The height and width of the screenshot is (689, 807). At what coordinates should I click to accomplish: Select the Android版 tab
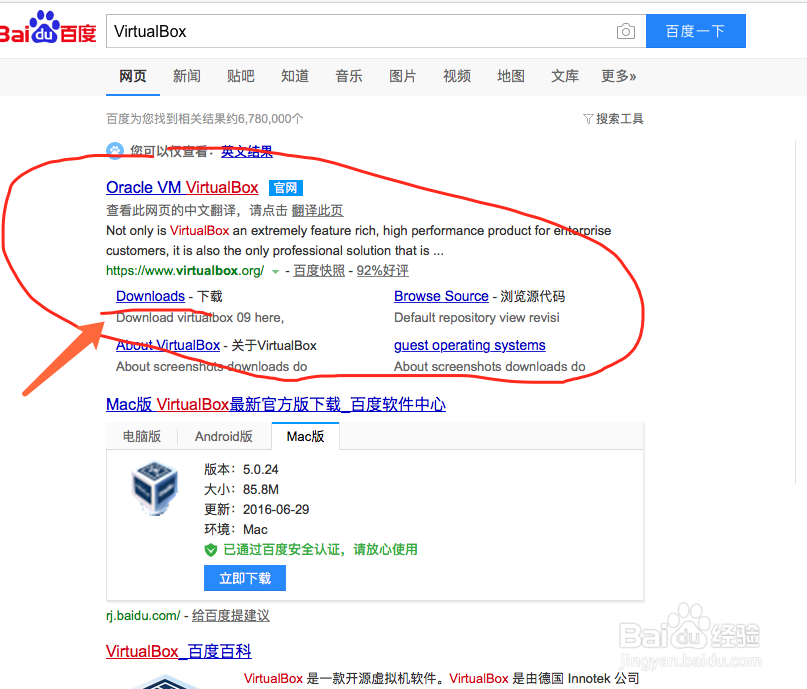[x=223, y=436]
